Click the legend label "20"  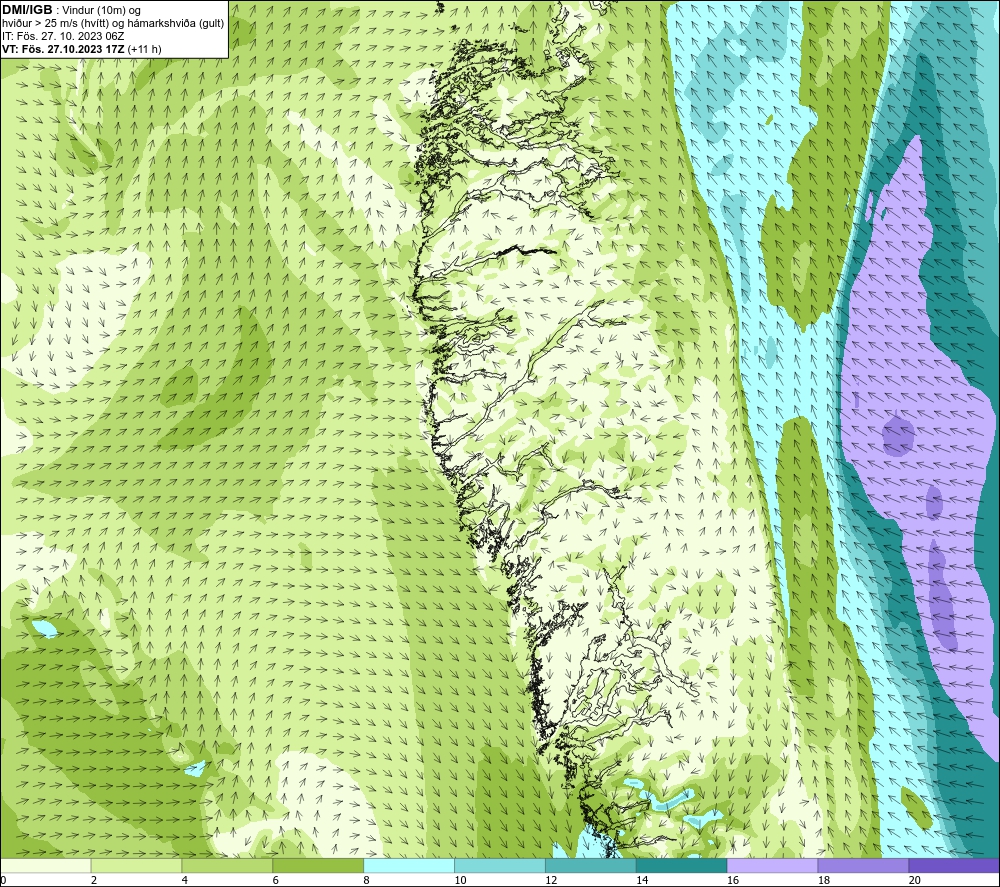click(x=915, y=881)
